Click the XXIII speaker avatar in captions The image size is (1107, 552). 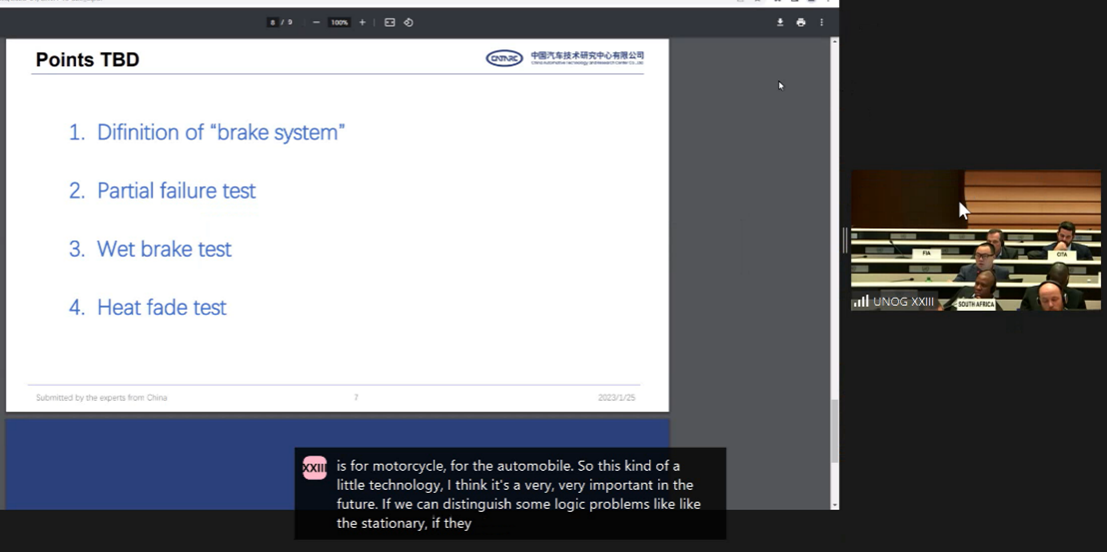[x=314, y=467]
